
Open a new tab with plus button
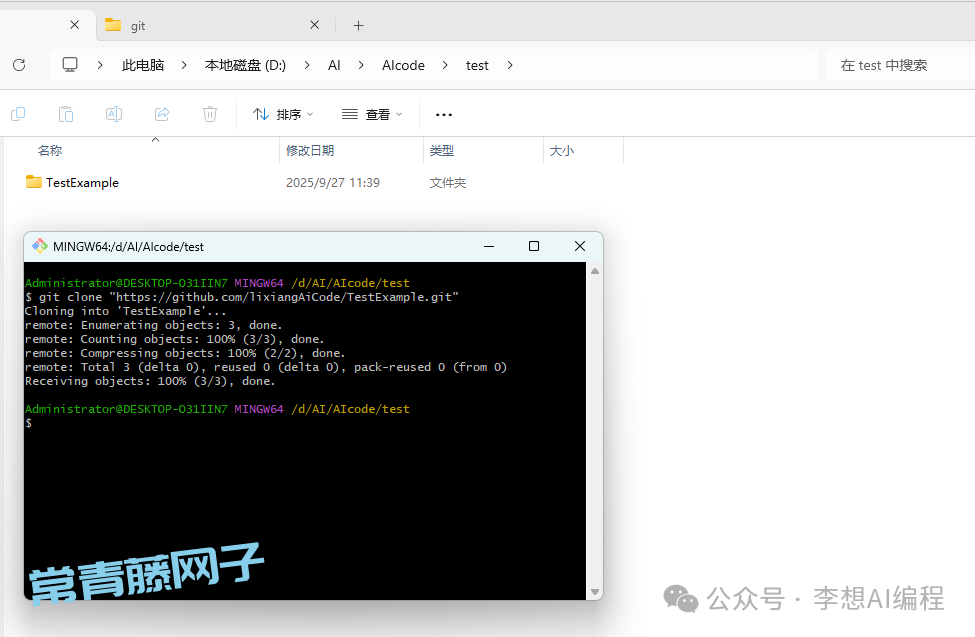[359, 25]
